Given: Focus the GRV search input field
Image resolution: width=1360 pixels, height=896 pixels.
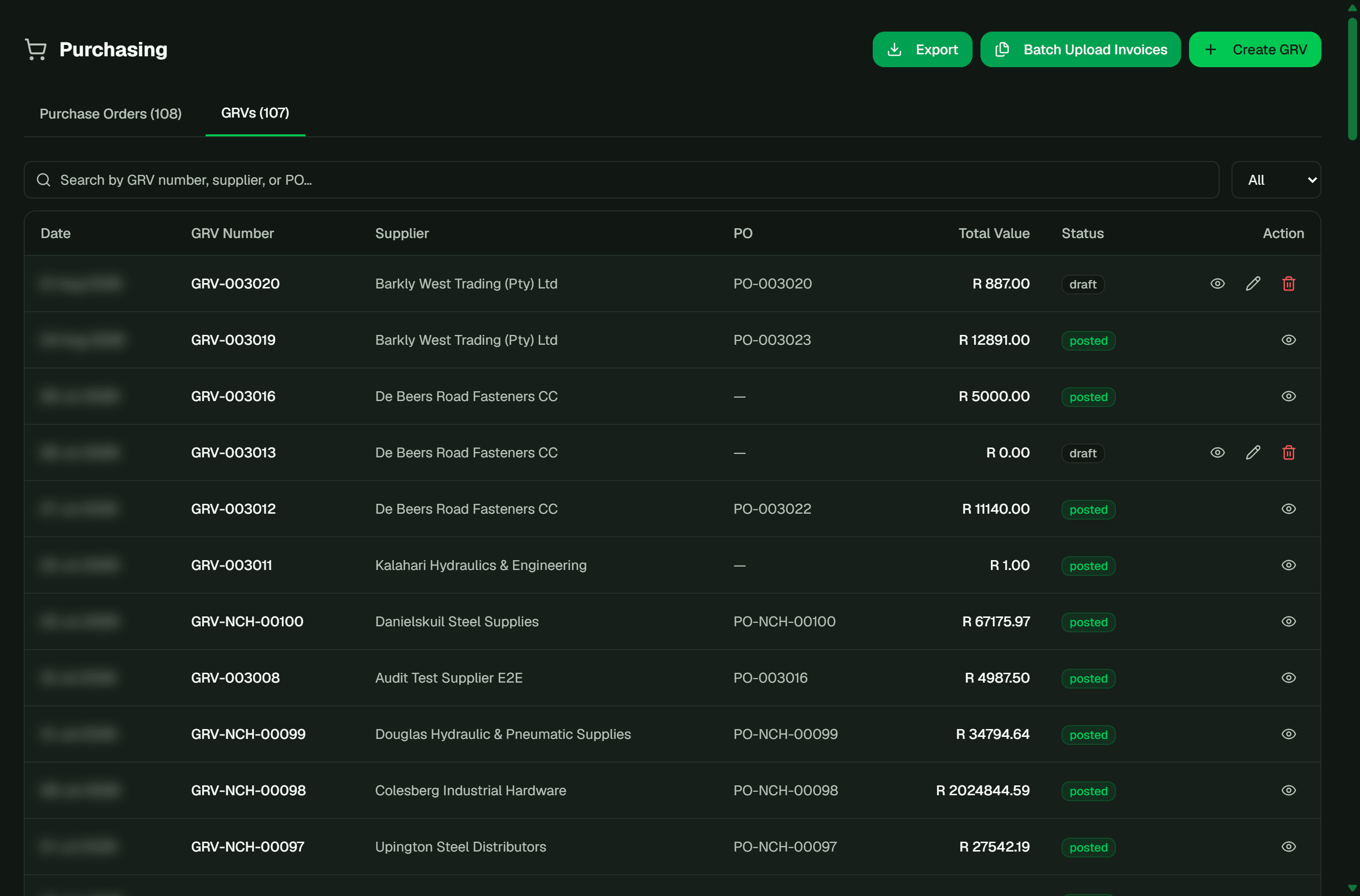Looking at the screenshot, I should (621, 180).
